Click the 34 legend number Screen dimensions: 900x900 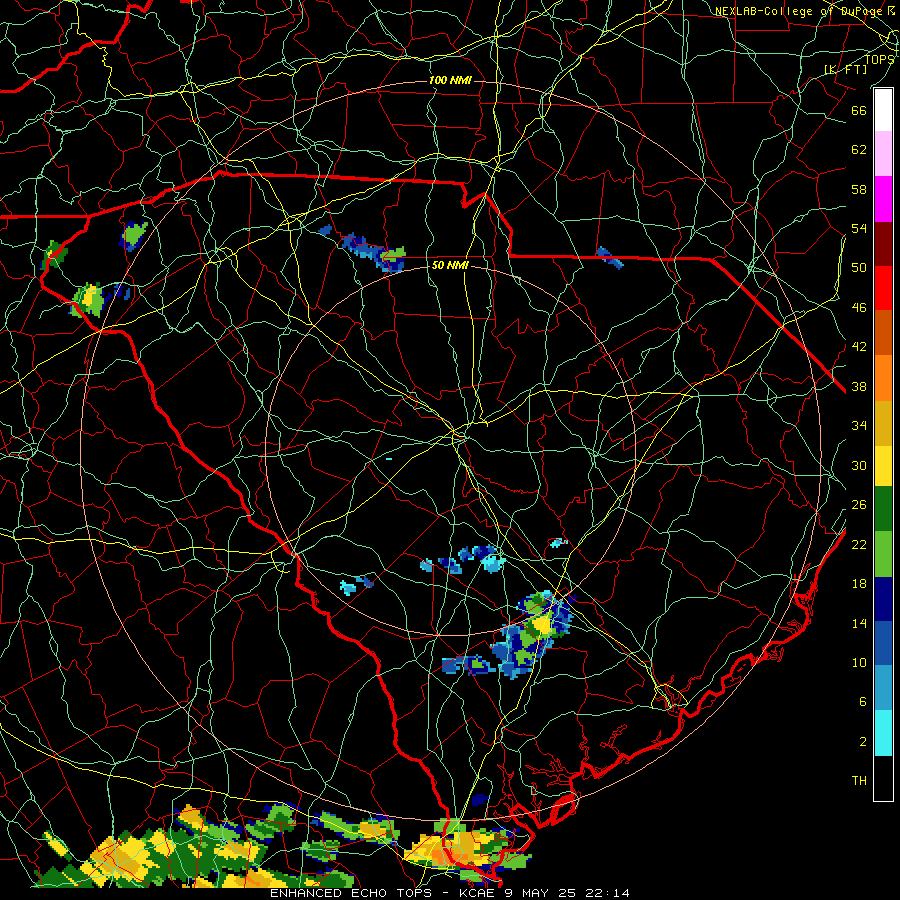click(859, 425)
